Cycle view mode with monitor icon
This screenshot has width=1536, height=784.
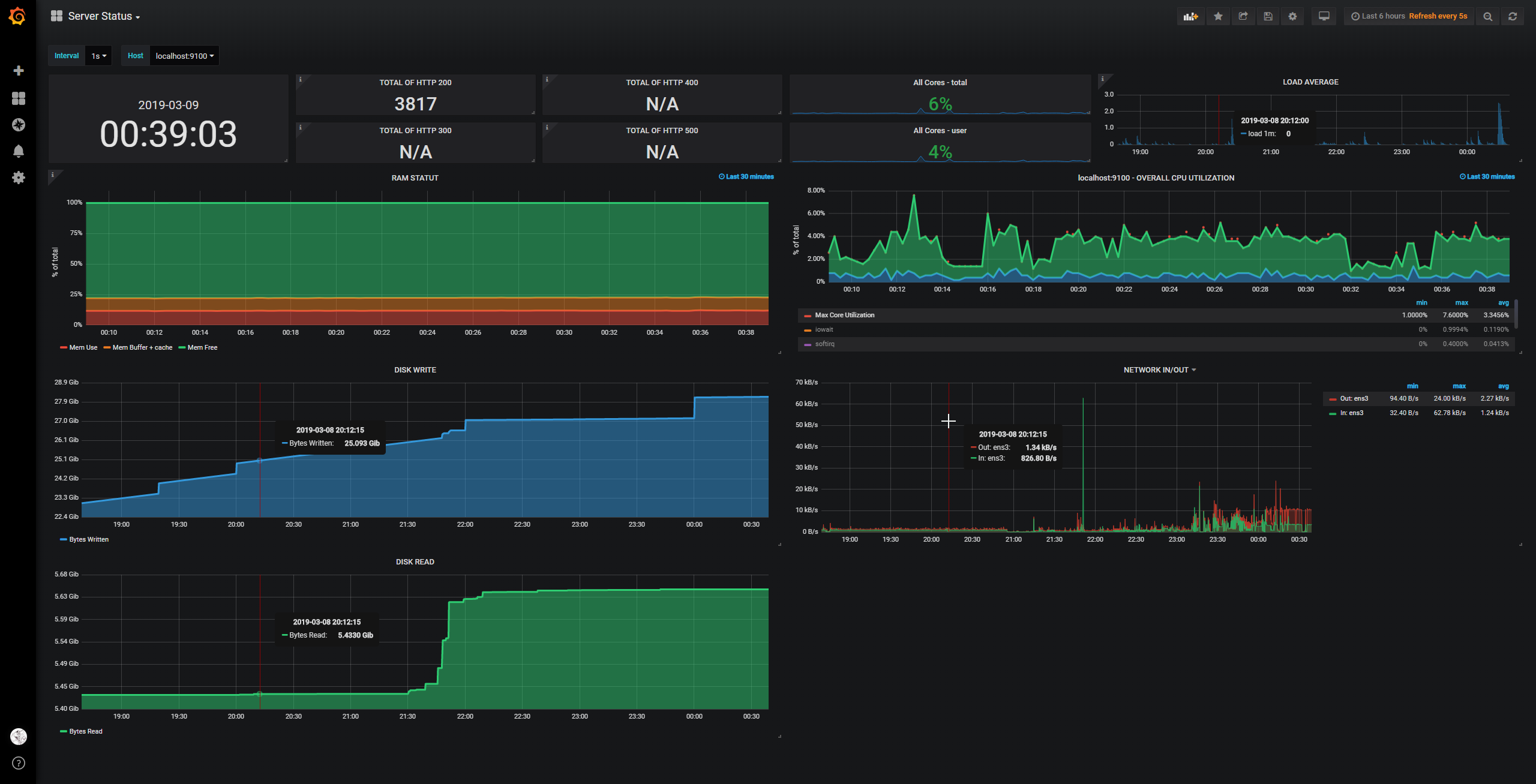coord(1324,17)
